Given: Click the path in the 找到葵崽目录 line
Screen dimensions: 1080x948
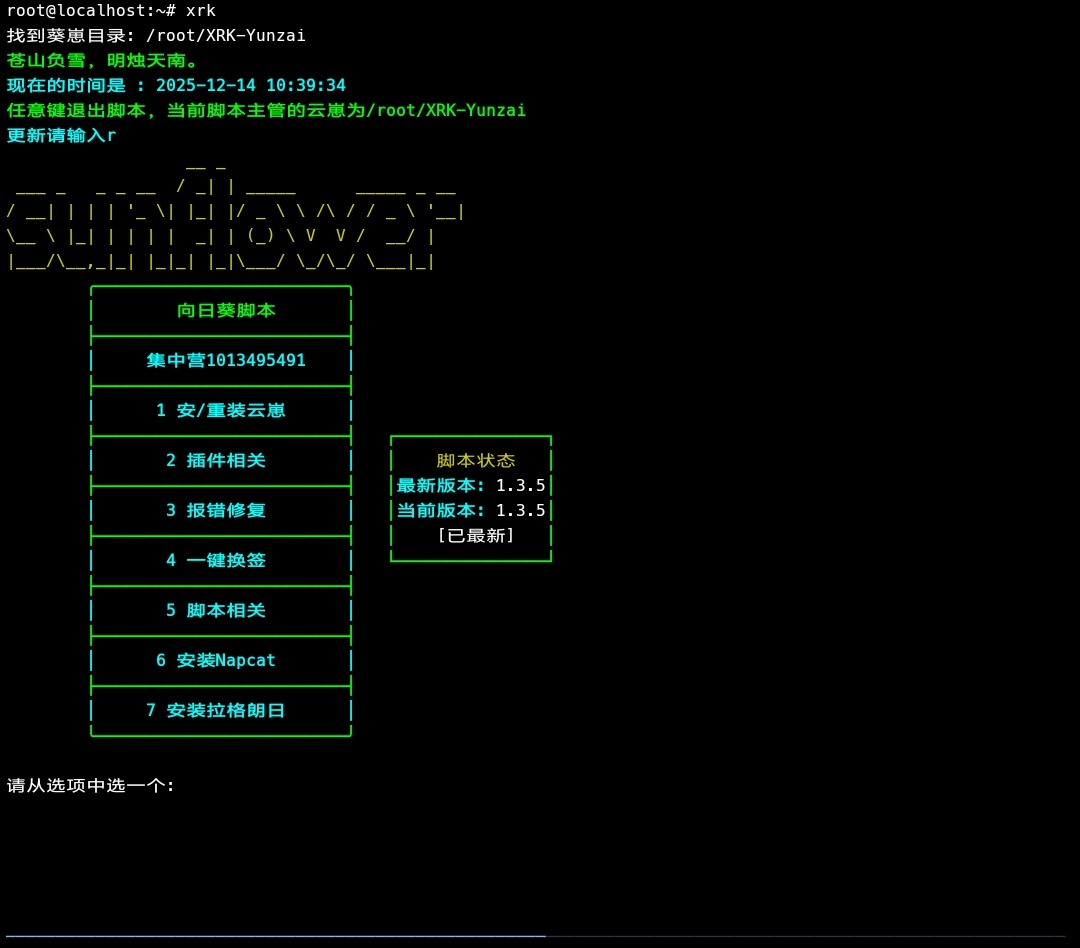Looking at the screenshot, I should [x=226, y=36].
